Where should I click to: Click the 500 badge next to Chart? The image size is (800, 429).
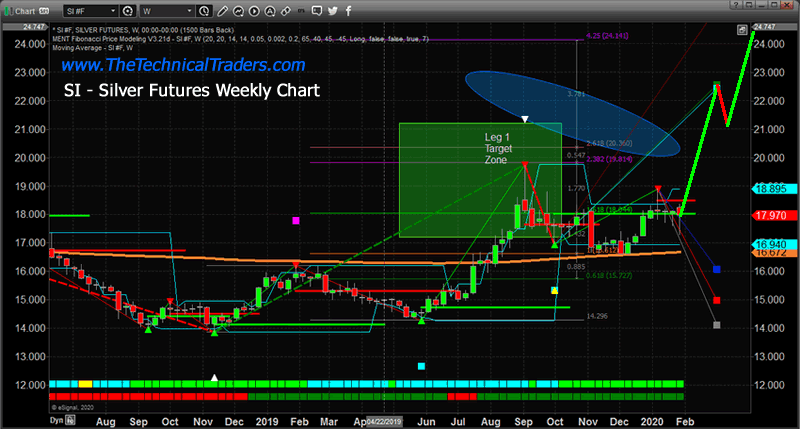[44, 11]
